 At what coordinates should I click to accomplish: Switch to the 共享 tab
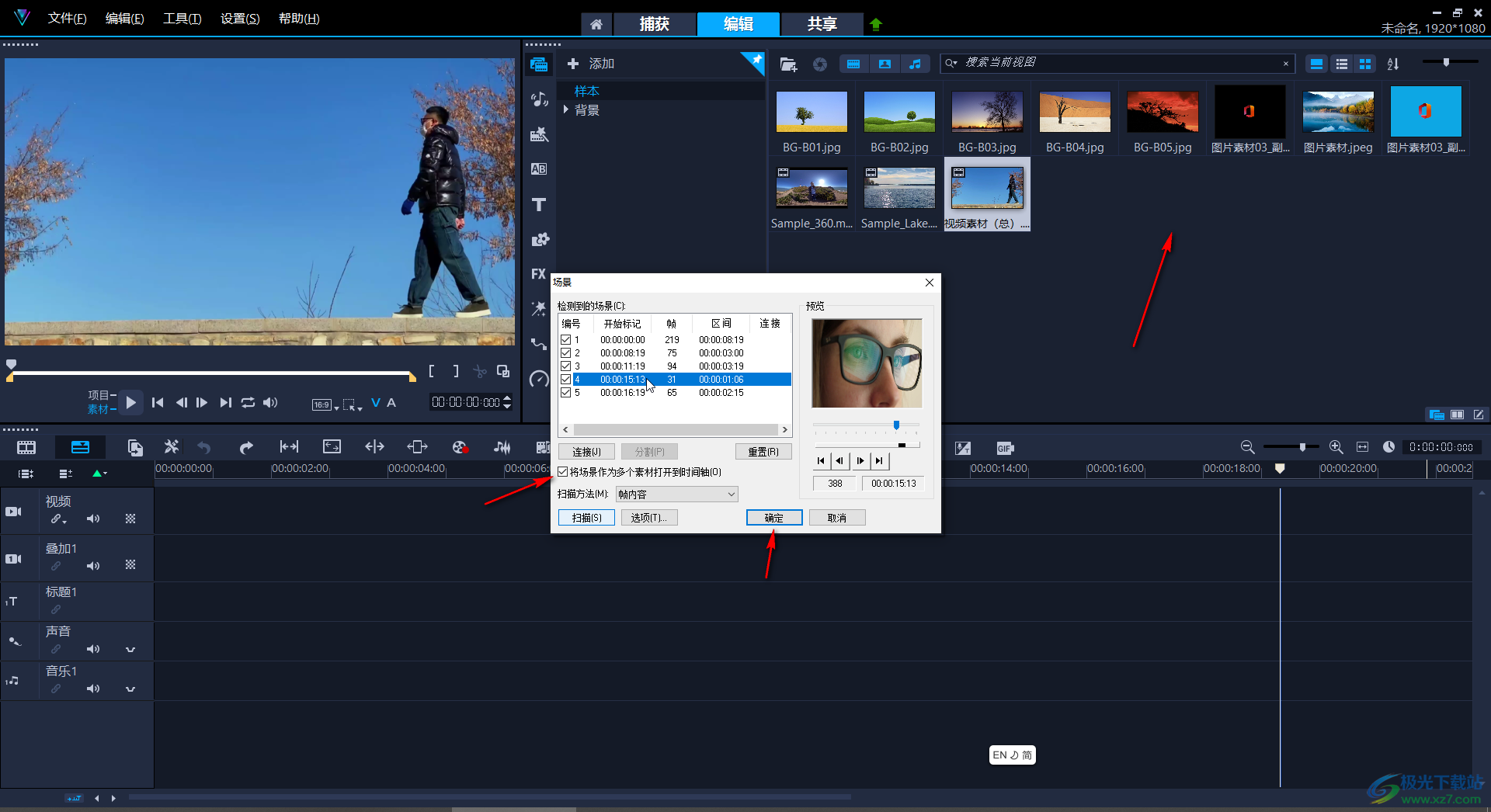coord(822,24)
